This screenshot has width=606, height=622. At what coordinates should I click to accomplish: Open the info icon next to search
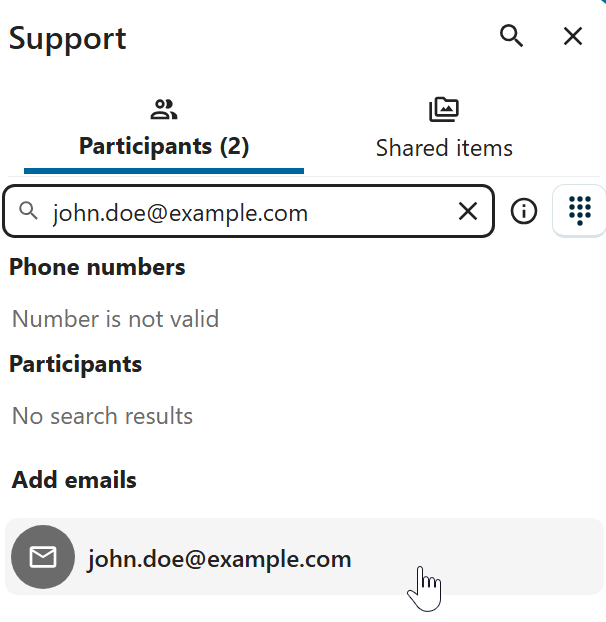pos(524,211)
